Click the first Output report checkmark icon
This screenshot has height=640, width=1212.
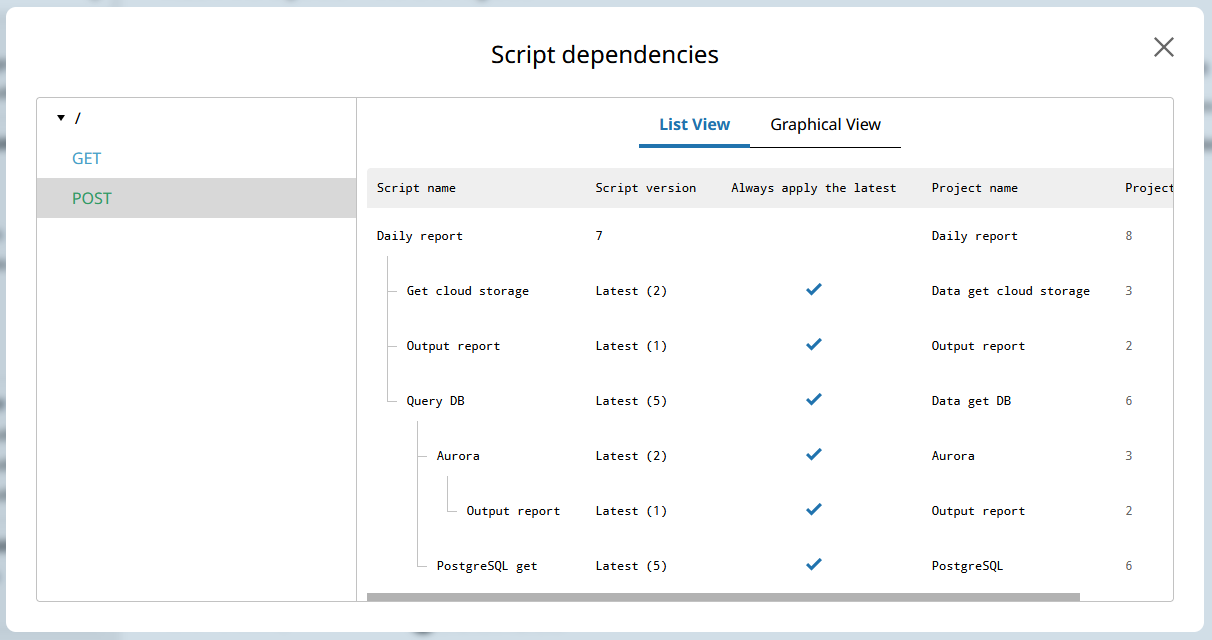[x=814, y=345]
